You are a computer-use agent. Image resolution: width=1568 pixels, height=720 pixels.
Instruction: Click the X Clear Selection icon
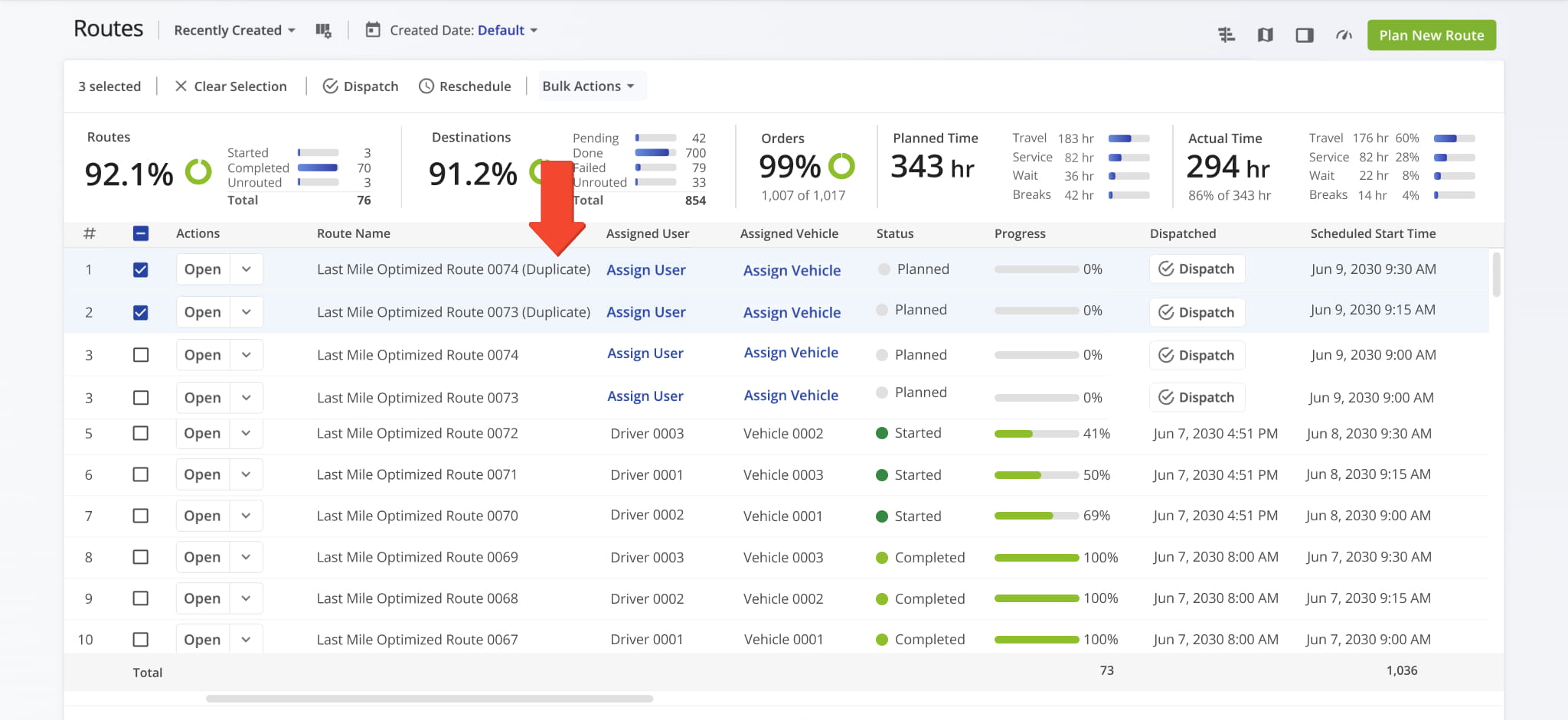coord(181,86)
